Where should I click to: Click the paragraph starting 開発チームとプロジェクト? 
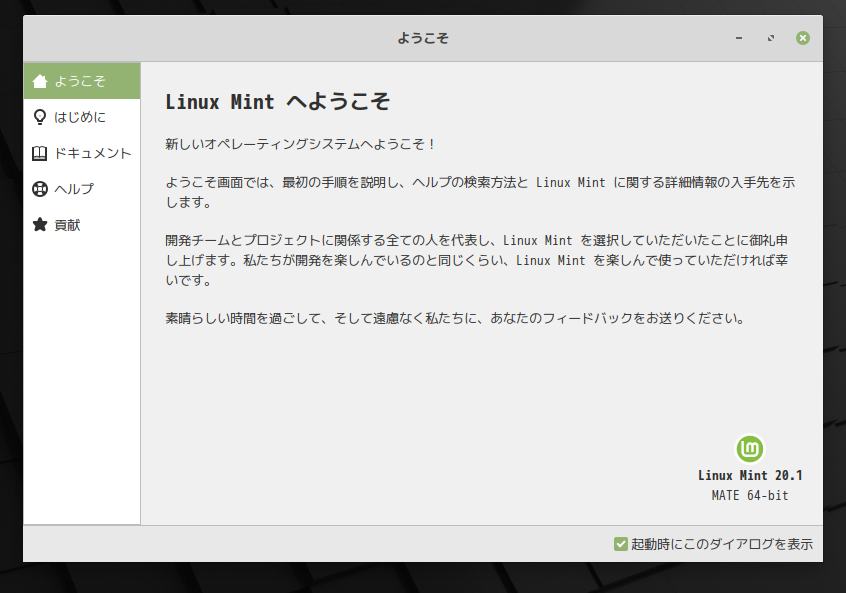point(477,260)
